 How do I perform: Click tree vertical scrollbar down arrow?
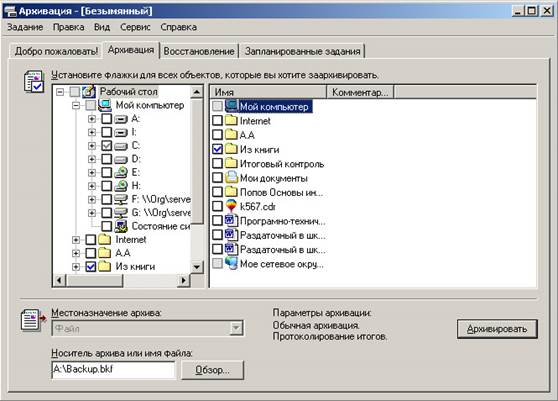[x=197, y=267]
